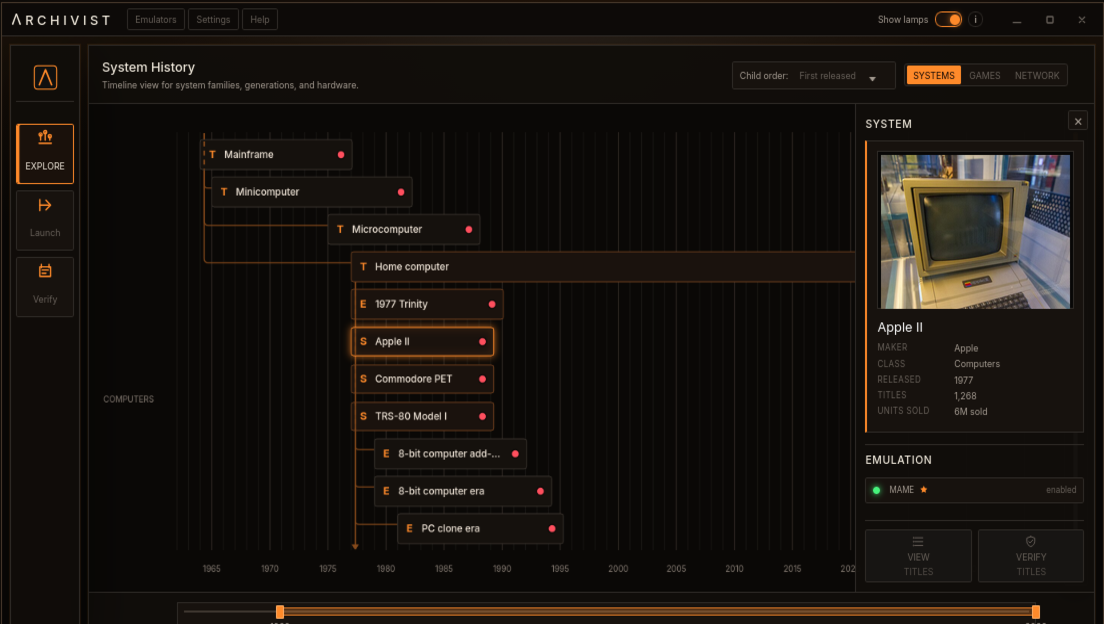Toggle the red lamp on TRS-80 Model I
1104x624 pixels.
[482, 416]
